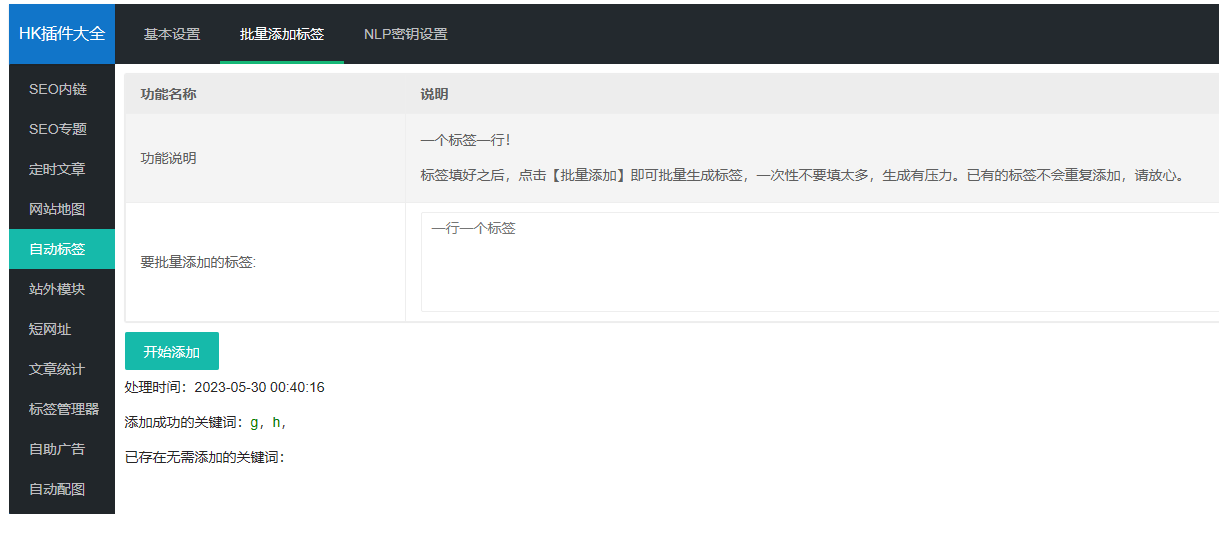This screenshot has width=1219, height=538.
Task: Open 短网址 from the sidebar
Action: [50, 329]
